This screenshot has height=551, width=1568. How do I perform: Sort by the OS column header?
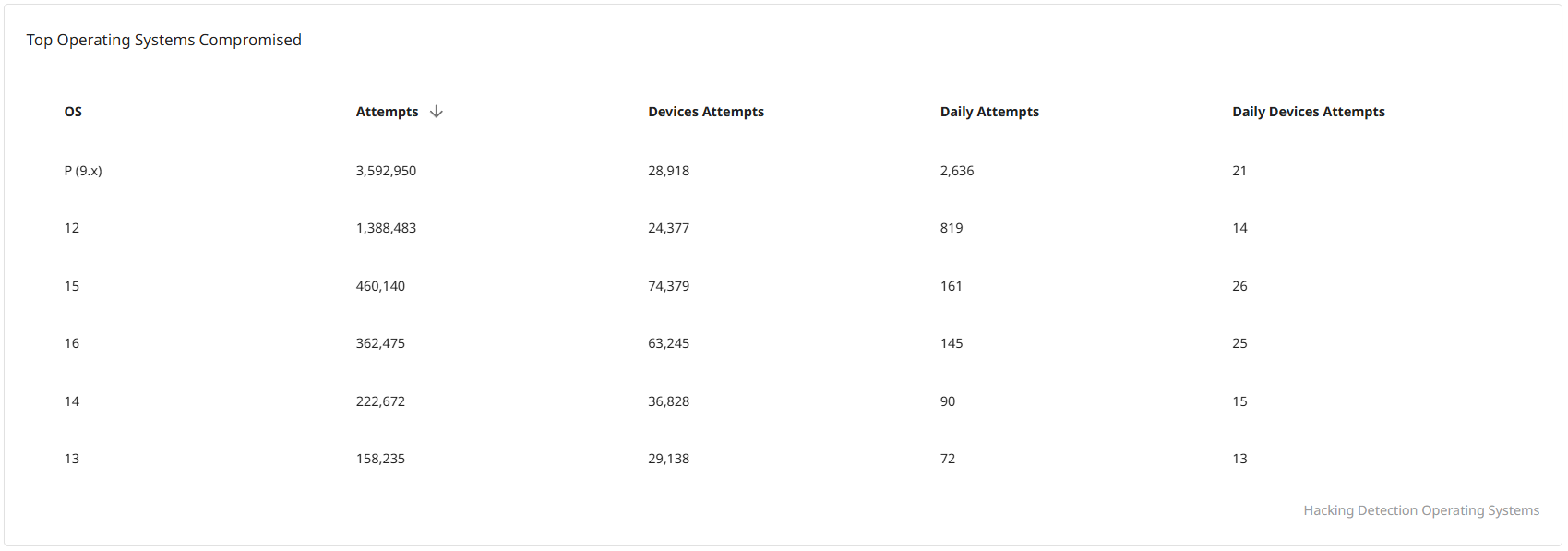[73, 112]
